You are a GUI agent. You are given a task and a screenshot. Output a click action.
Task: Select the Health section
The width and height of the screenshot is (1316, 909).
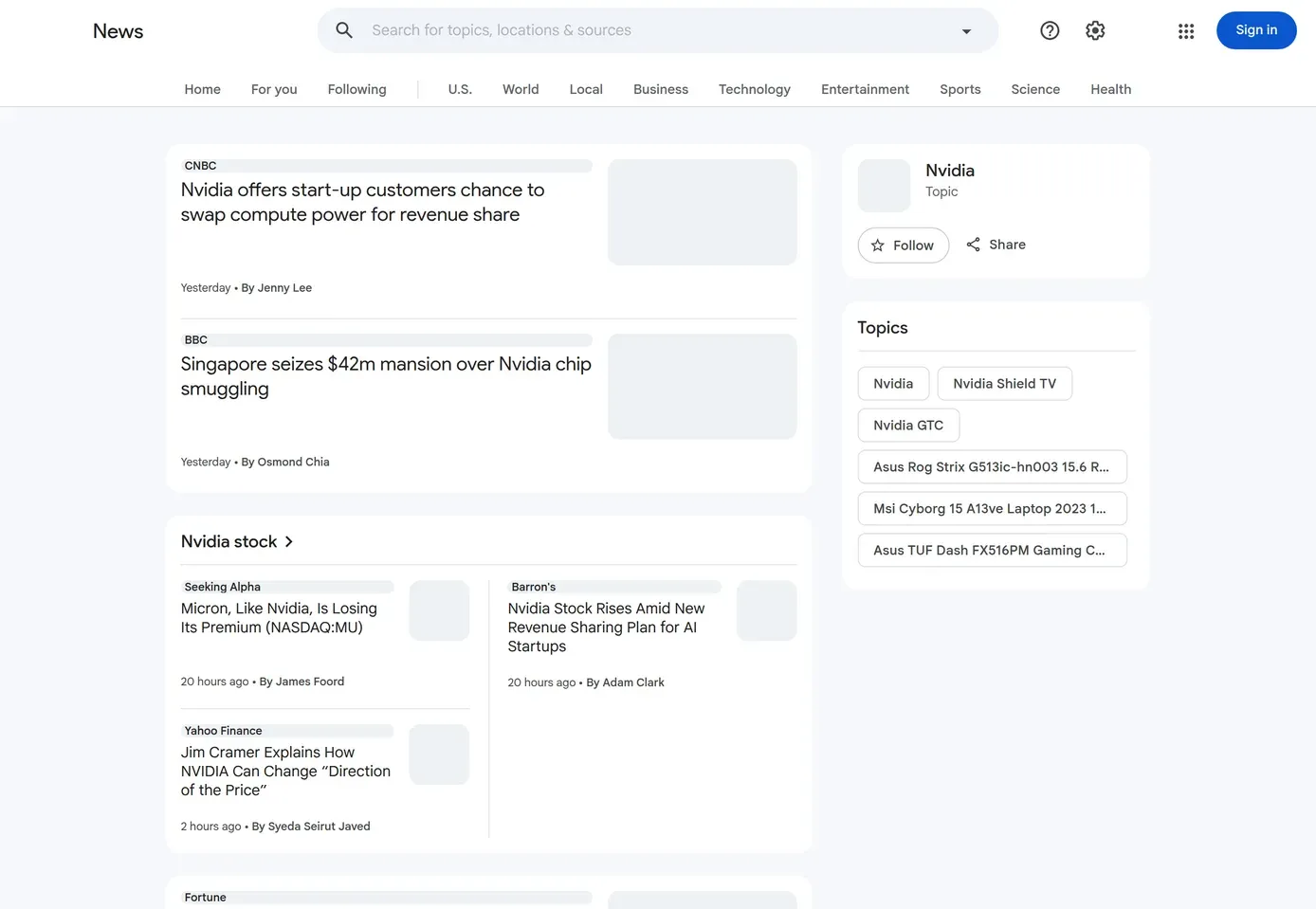point(1111,89)
